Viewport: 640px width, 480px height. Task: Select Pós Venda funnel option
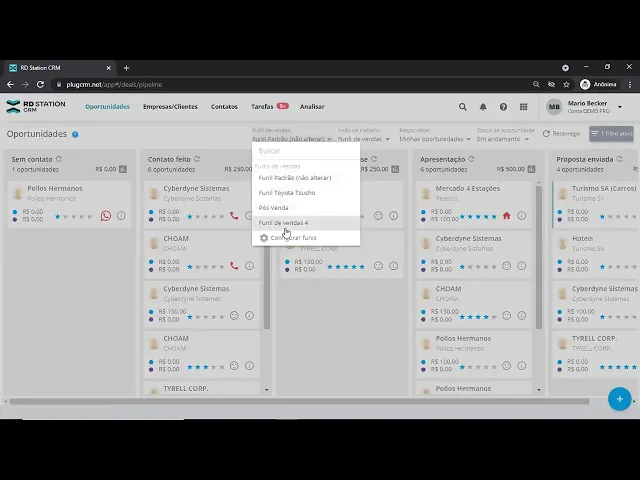pos(306,208)
